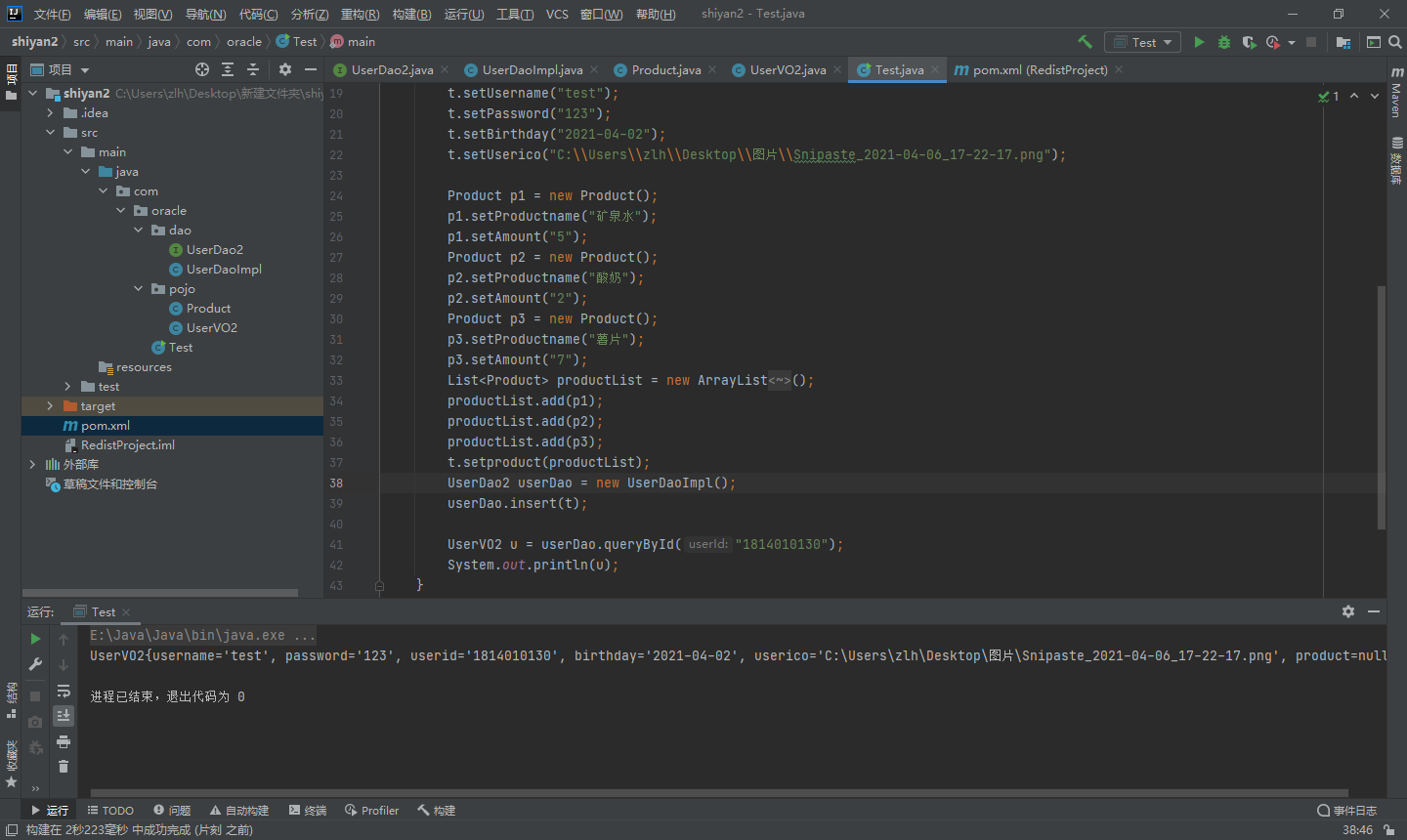Screen dimensions: 1407x840
Task: Click the console horizontal scrollbar
Action: [x=718, y=793]
